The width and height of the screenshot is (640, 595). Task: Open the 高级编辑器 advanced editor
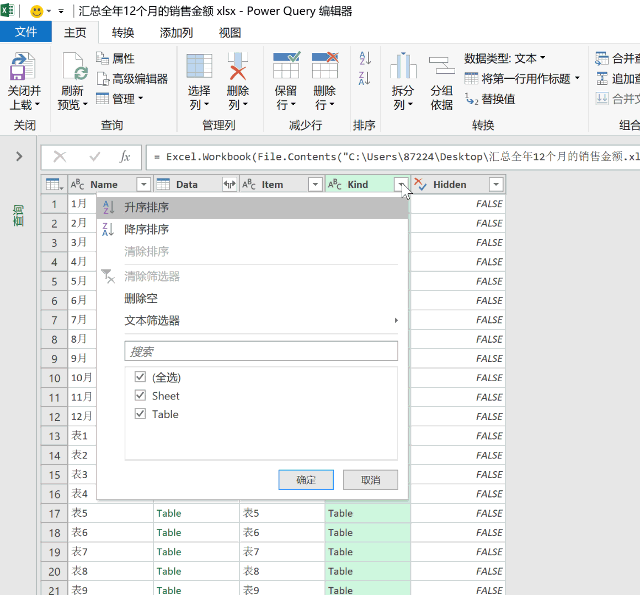pos(133,78)
